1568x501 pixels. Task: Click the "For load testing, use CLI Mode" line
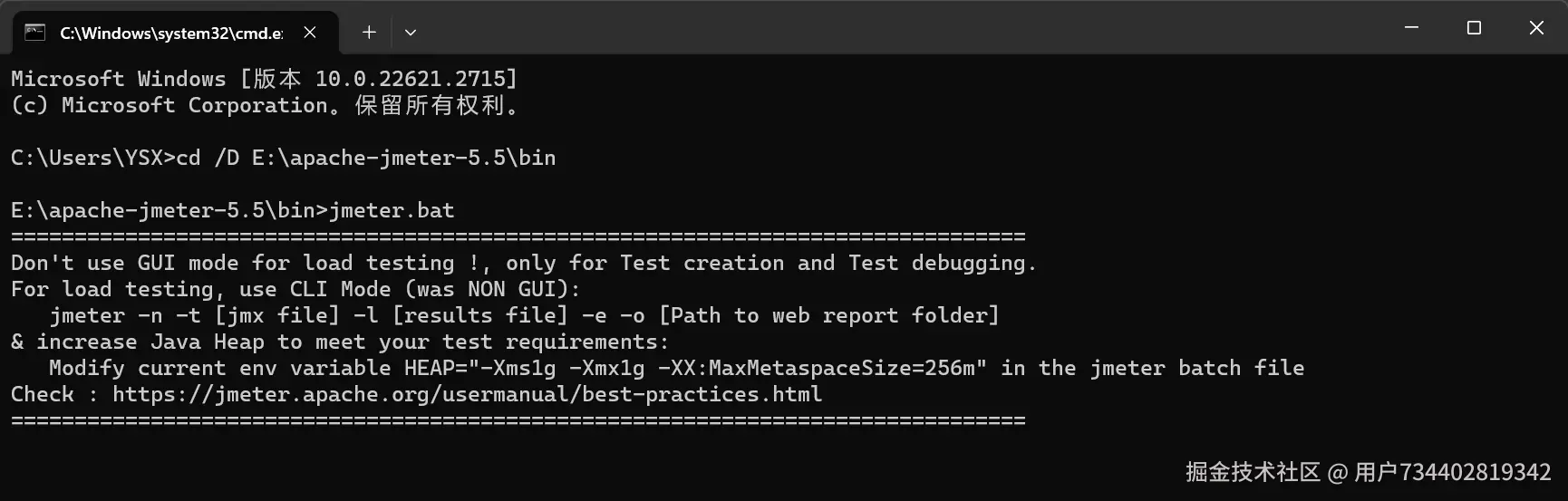[x=295, y=290]
